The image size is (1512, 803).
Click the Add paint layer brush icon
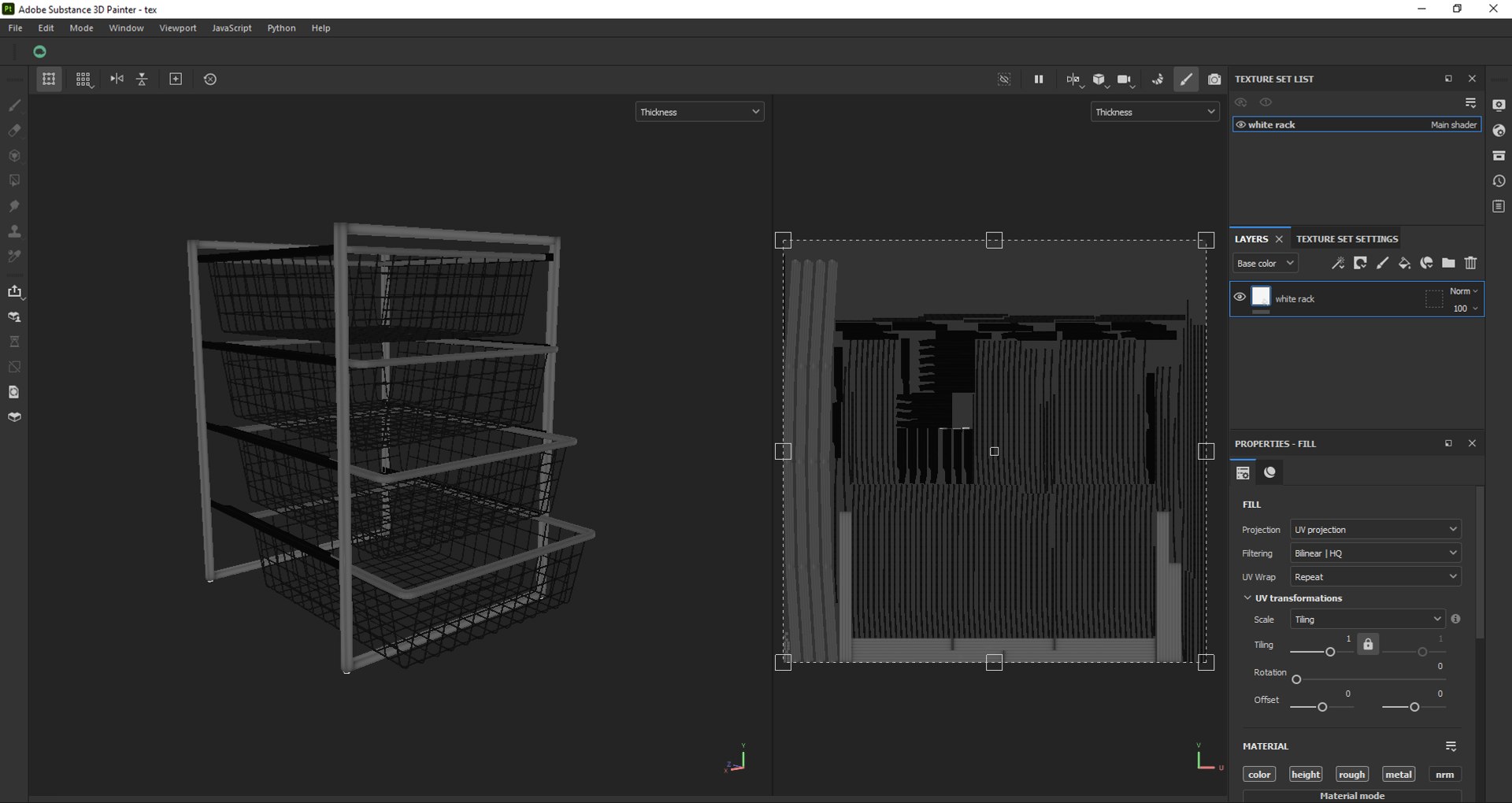coord(1382,263)
